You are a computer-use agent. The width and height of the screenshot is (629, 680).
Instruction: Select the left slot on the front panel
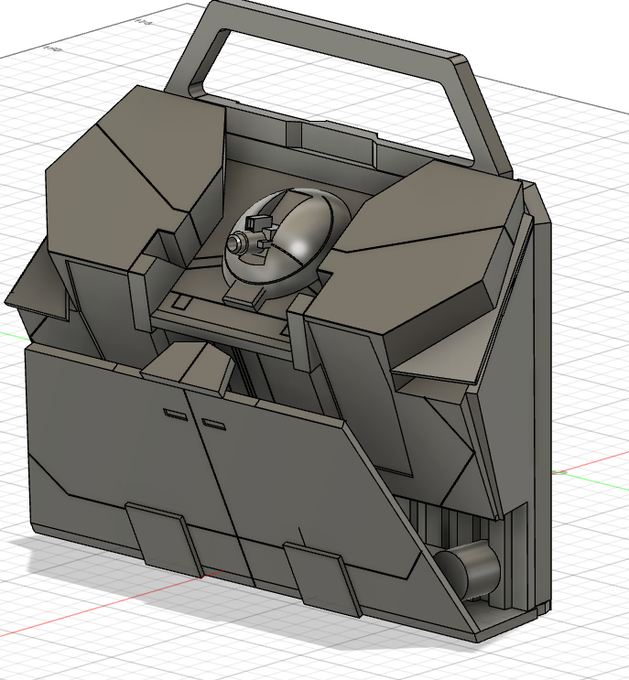[175, 414]
